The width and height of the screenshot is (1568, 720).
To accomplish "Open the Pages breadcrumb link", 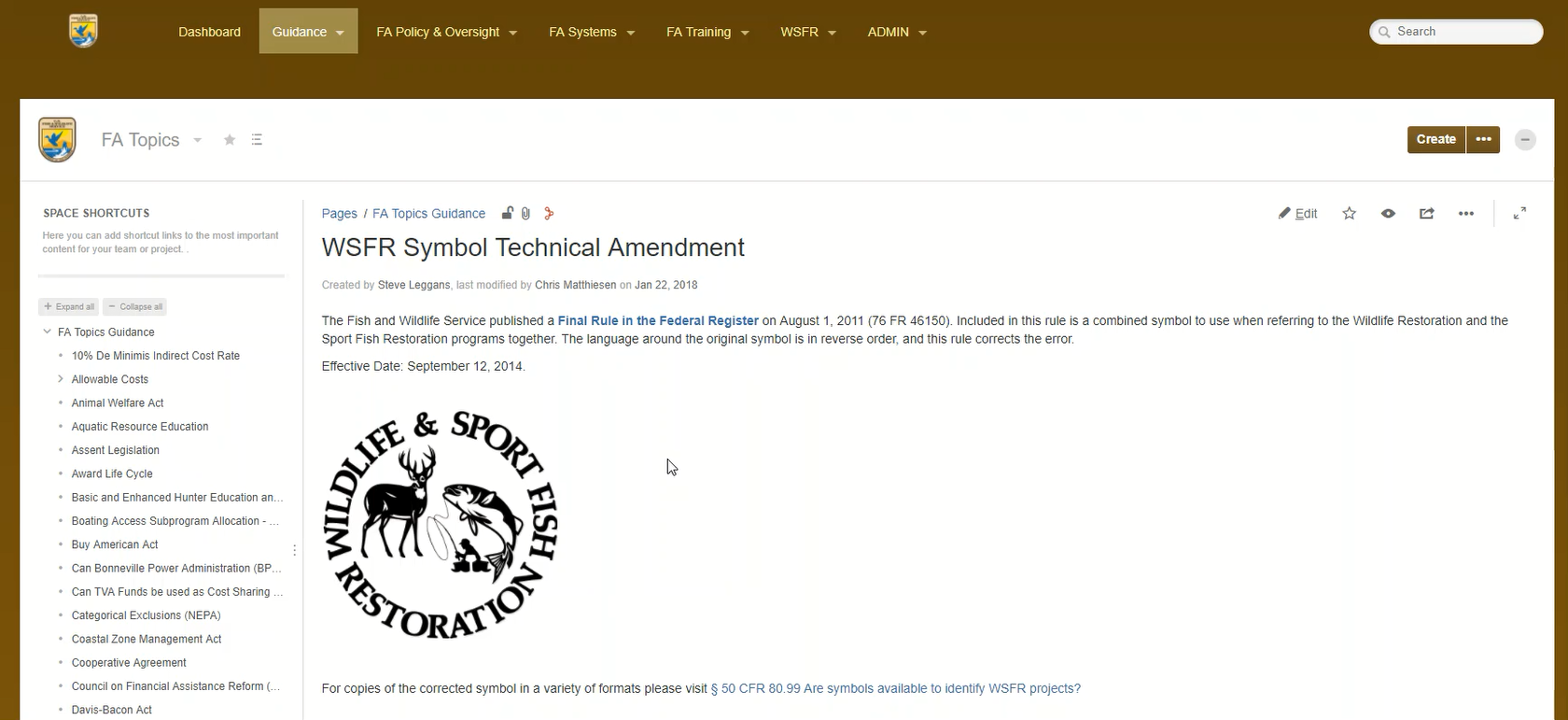I will (340, 214).
